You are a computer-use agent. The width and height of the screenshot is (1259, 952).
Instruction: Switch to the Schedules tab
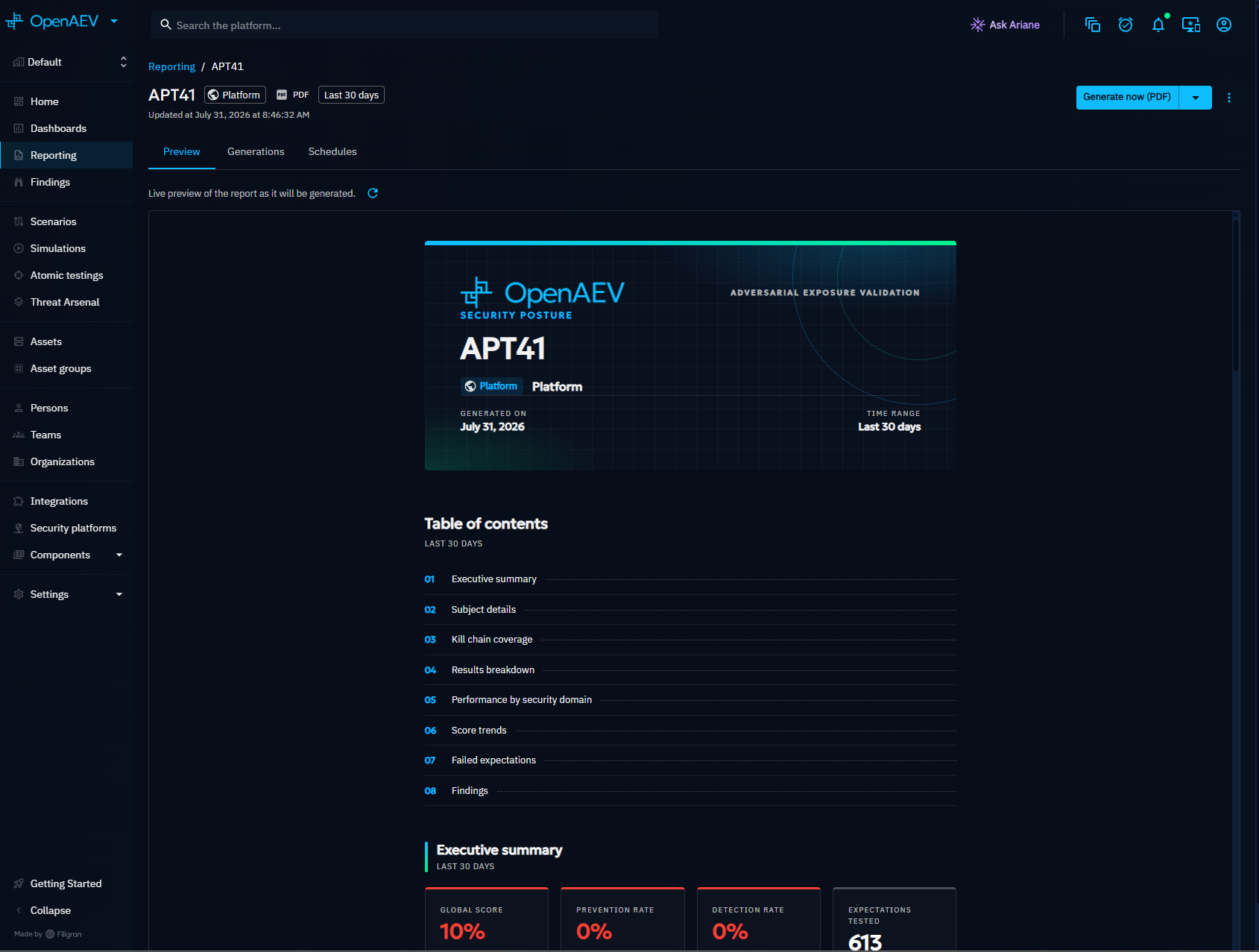(332, 151)
